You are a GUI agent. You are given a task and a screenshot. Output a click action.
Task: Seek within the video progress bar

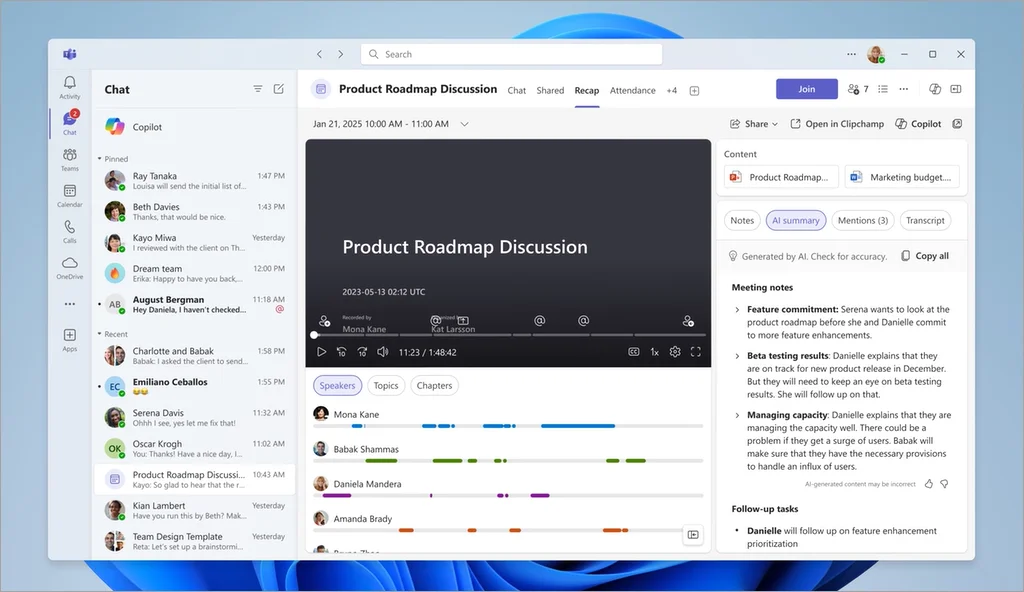[500, 334]
